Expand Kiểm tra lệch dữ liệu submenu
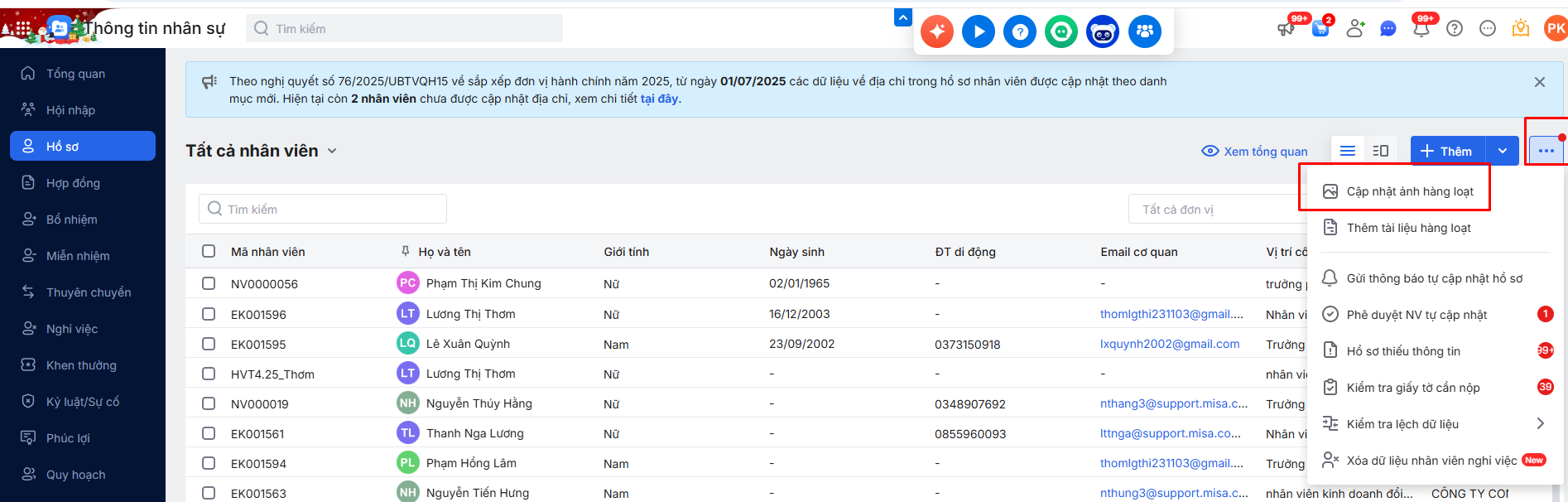The image size is (1568, 502). [1540, 423]
